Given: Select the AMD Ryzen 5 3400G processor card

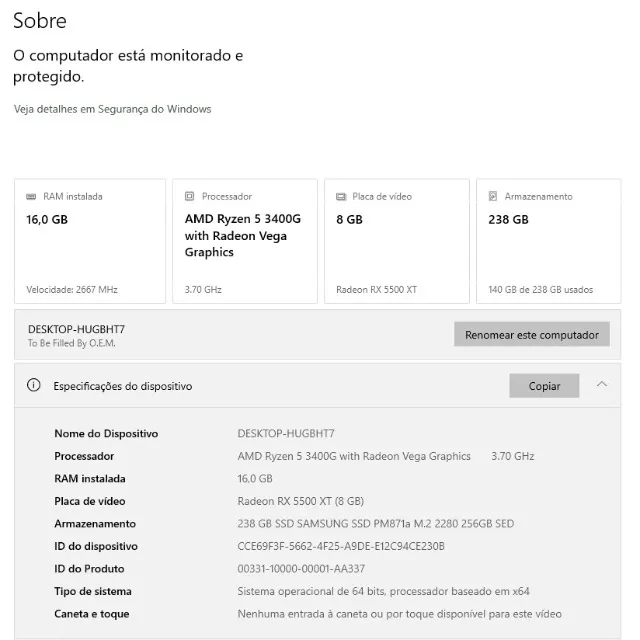Looking at the screenshot, I should pyautogui.click(x=245, y=241).
